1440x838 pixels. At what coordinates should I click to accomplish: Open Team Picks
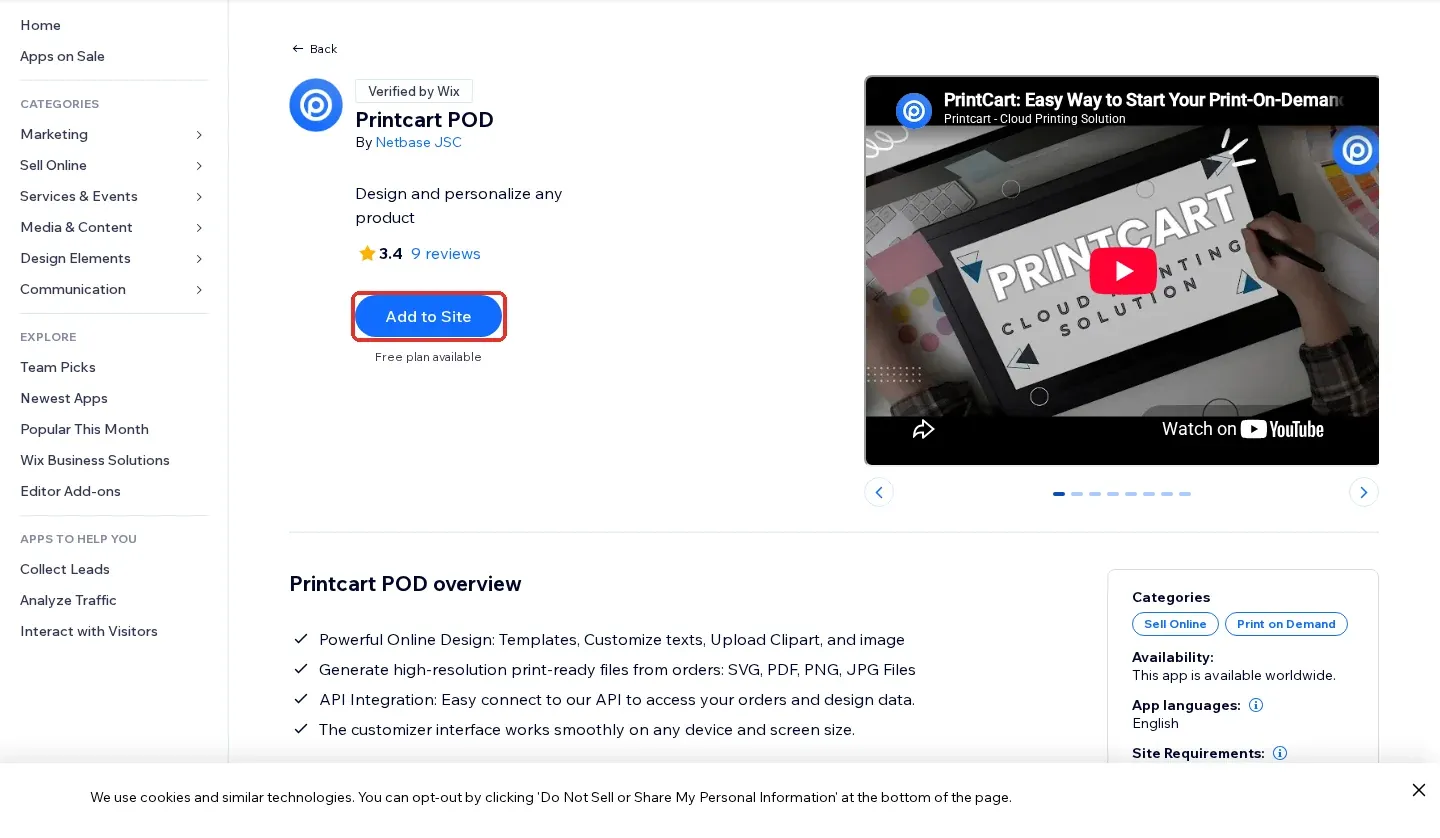[58, 367]
